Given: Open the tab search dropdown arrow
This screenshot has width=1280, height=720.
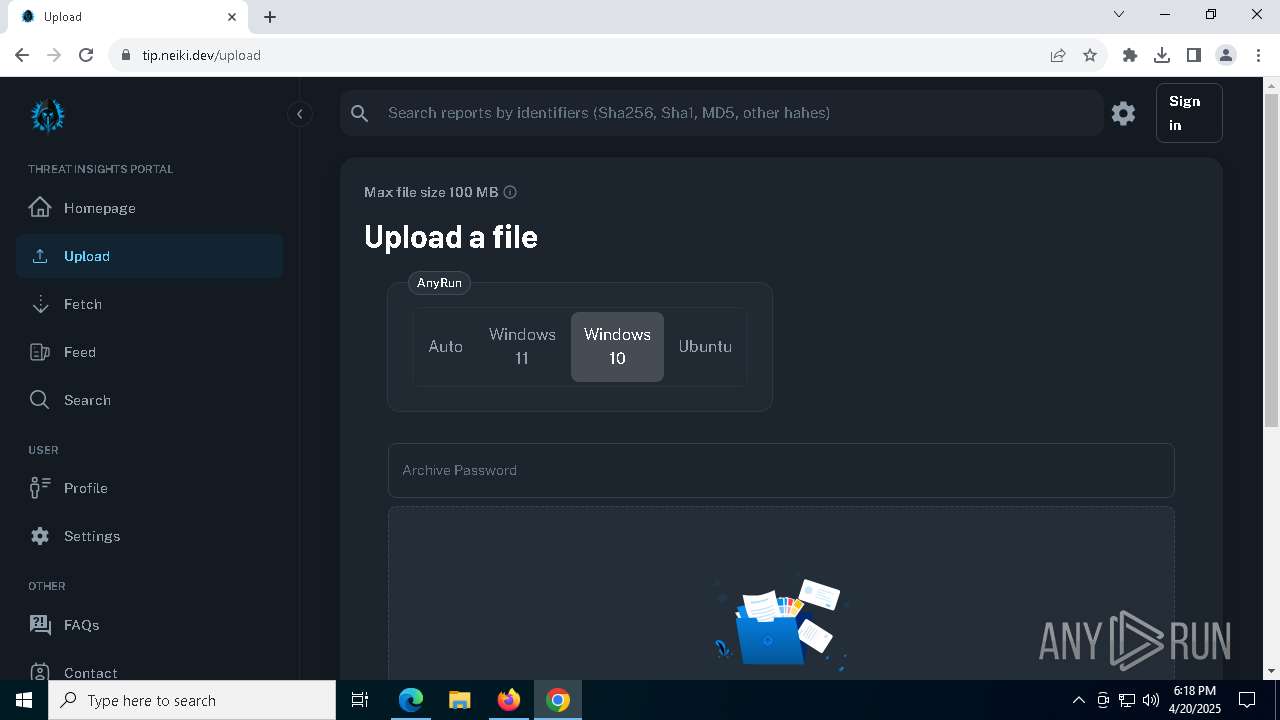Looking at the screenshot, I should click(1119, 15).
